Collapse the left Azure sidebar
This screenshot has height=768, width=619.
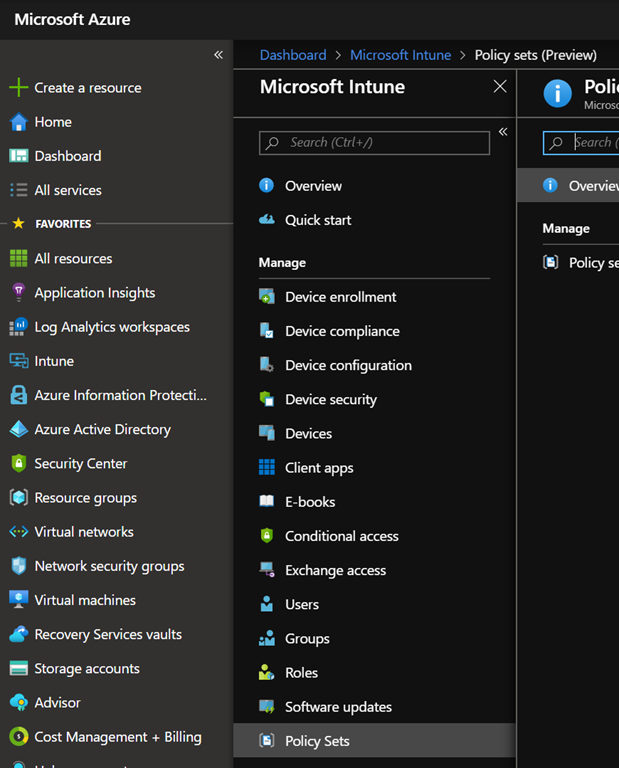pyautogui.click(x=218, y=55)
